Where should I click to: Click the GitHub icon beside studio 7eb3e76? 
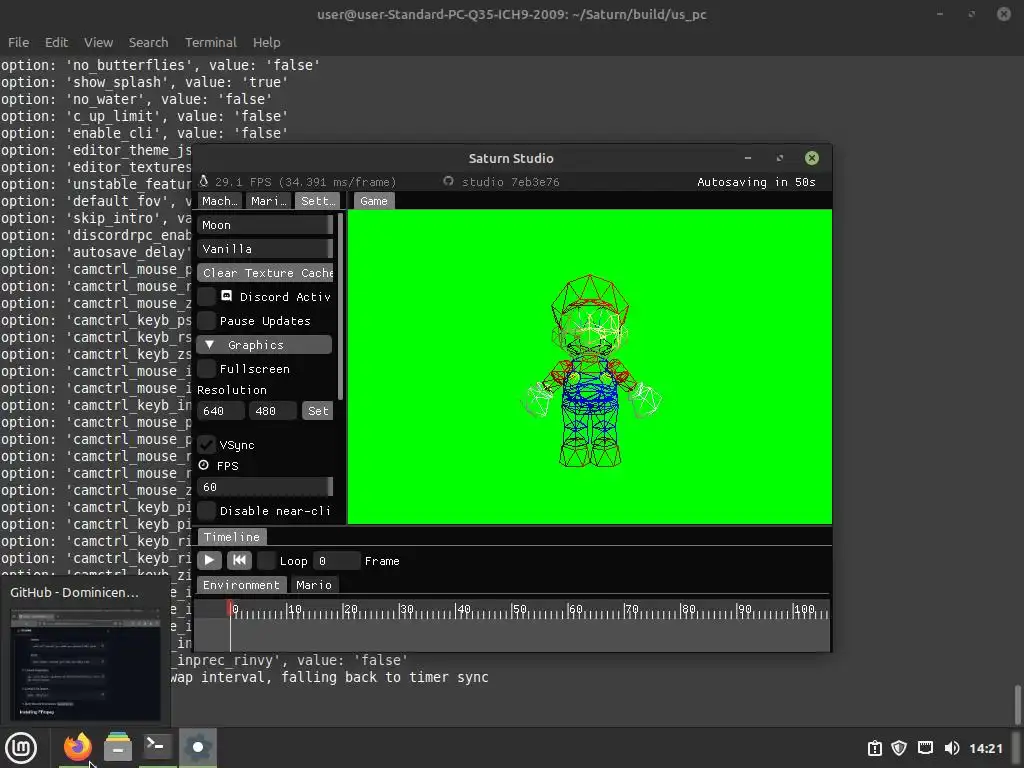448,182
